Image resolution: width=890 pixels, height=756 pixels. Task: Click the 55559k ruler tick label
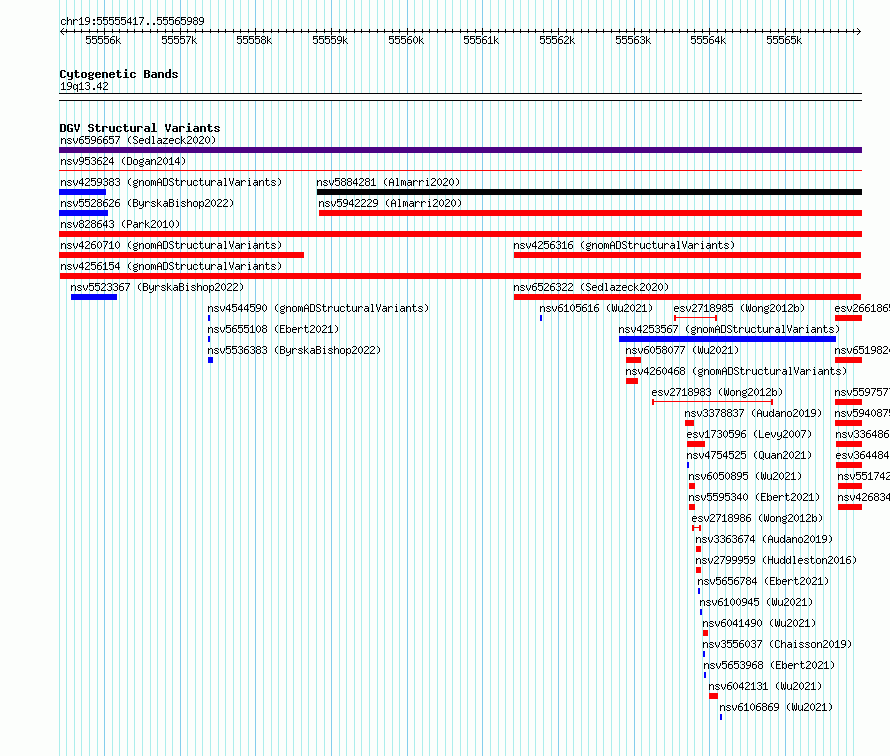pos(330,40)
